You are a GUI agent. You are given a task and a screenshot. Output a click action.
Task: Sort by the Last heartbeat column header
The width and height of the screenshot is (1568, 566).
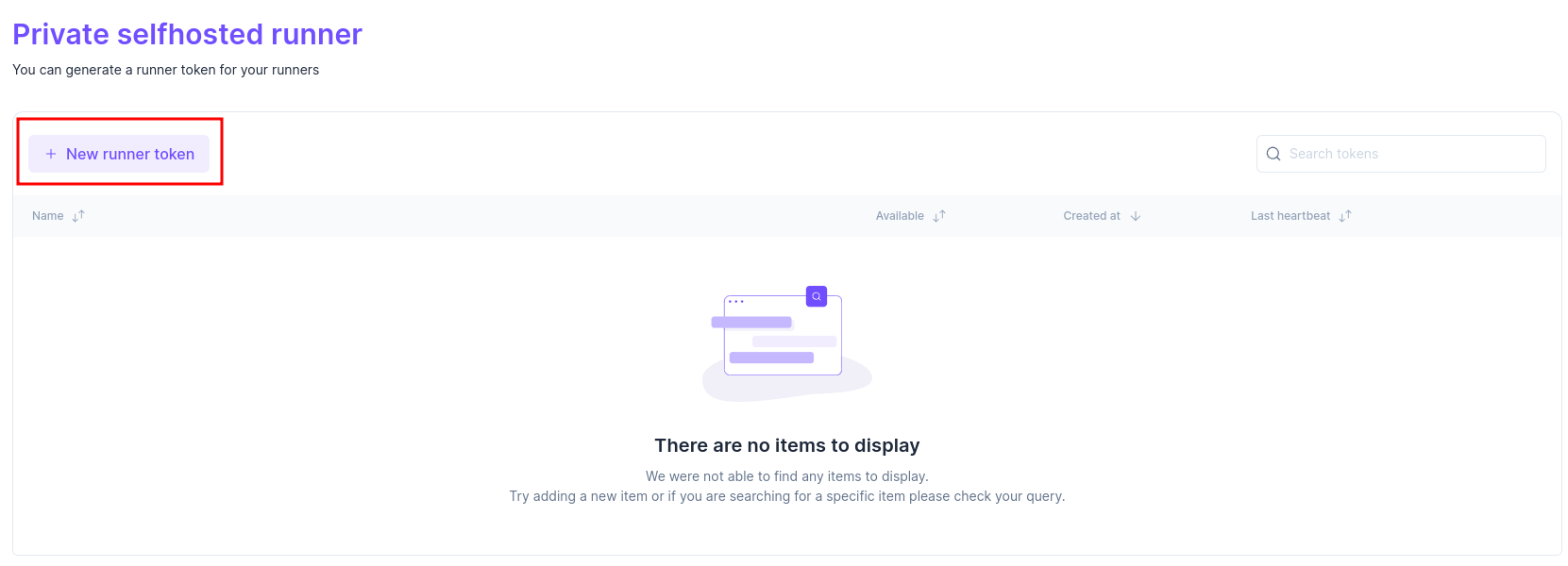click(x=1290, y=216)
